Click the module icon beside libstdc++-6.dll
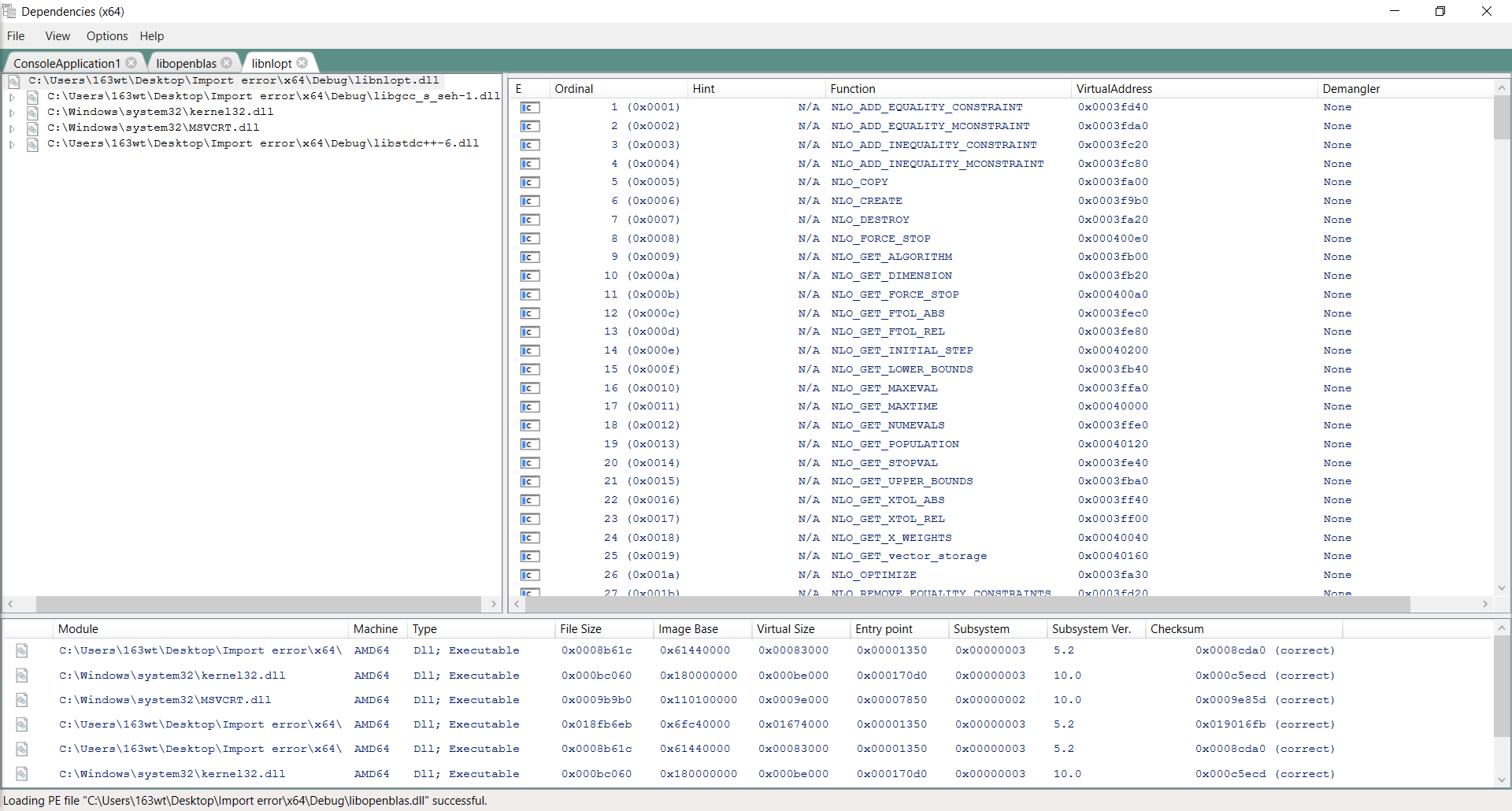The height and width of the screenshot is (811, 1512). tap(32, 143)
